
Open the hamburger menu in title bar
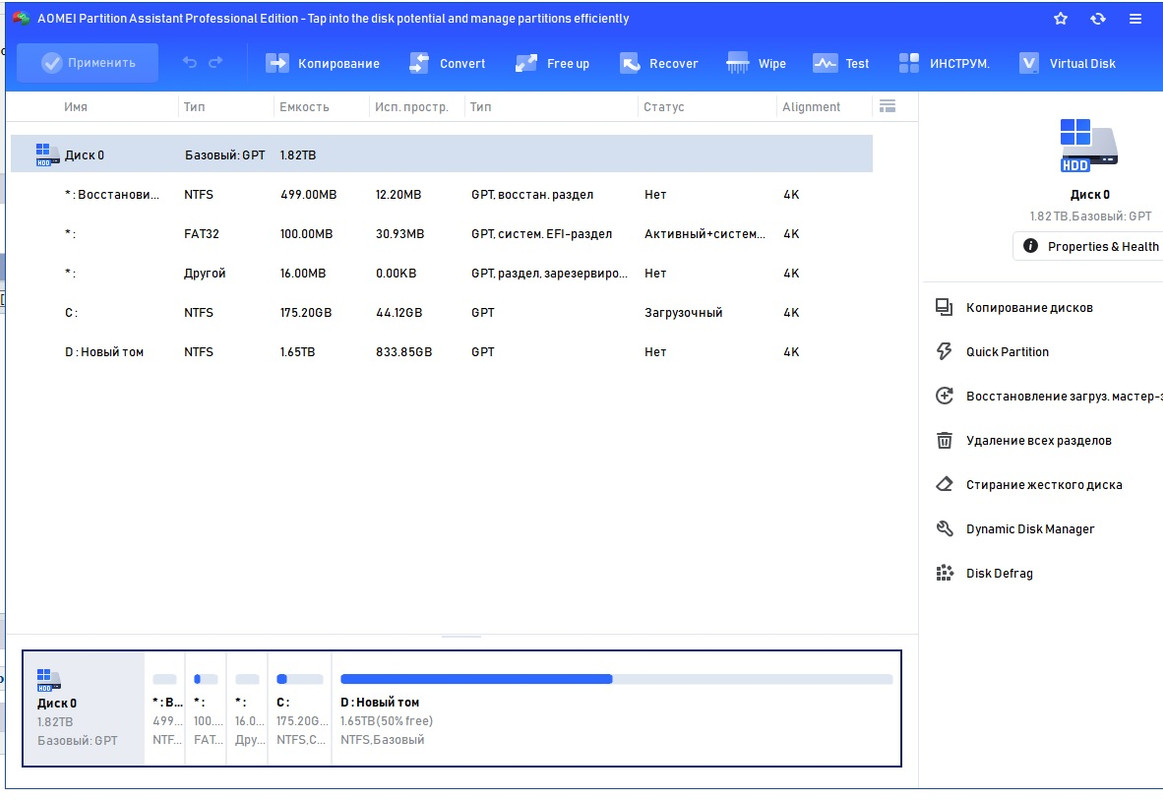1136,19
